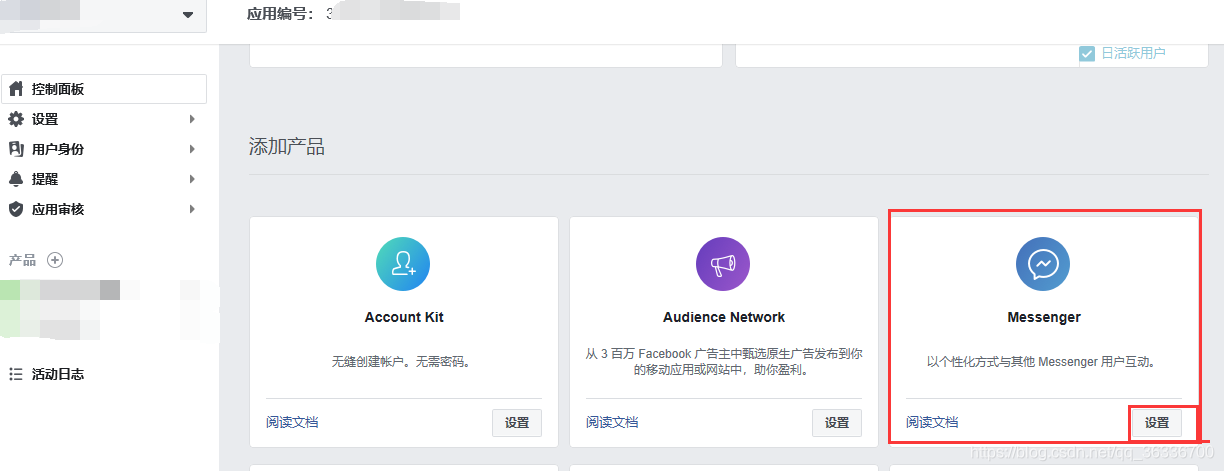
Task: Open 阅读文档 link for Account Kit
Action: pyautogui.click(x=292, y=422)
